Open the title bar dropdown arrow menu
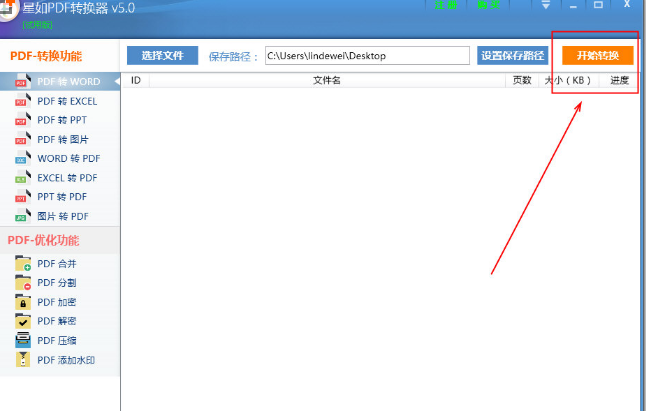Image resolution: width=646 pixels, height=411 pixels. coord(546,5)
